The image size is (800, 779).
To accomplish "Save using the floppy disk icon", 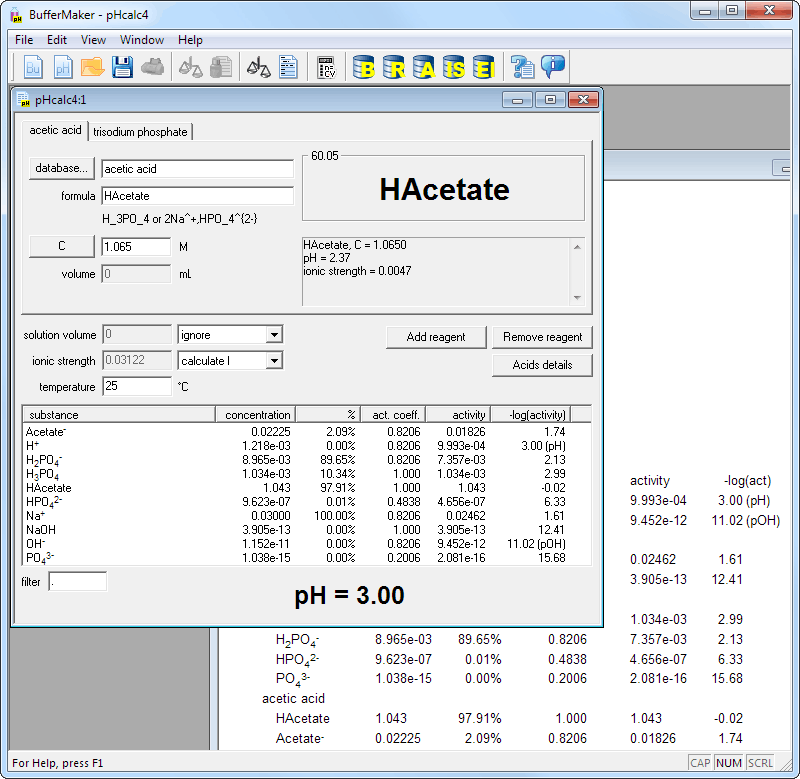I will [122, 67].
